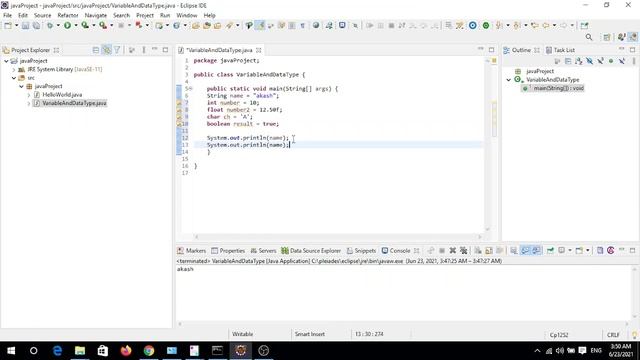The image size is (640, 360).
Task: Click the Back navigation arrow in toolbar
Action: click(x=546, y=25)
